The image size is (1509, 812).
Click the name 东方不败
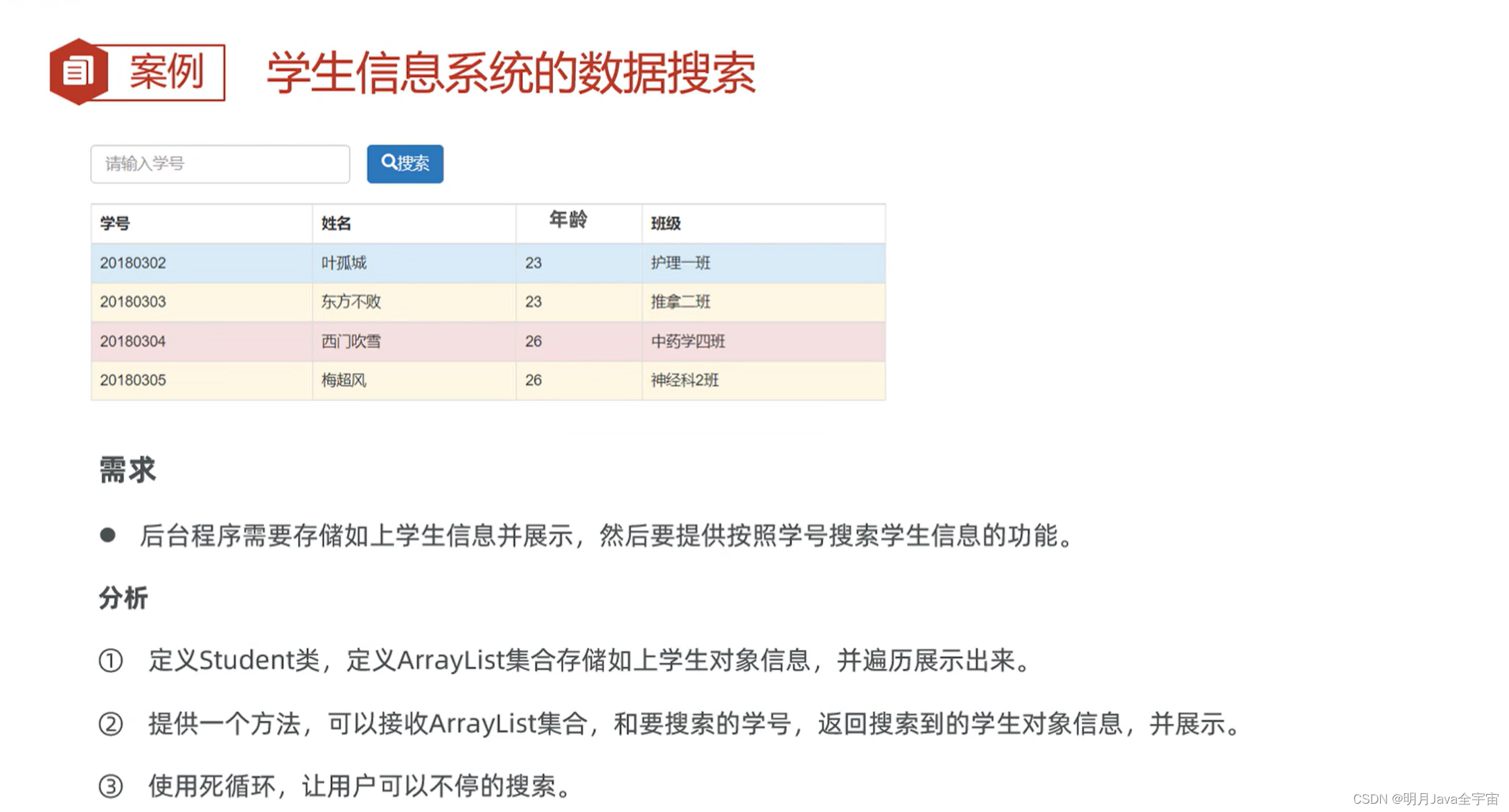(351, 301)
